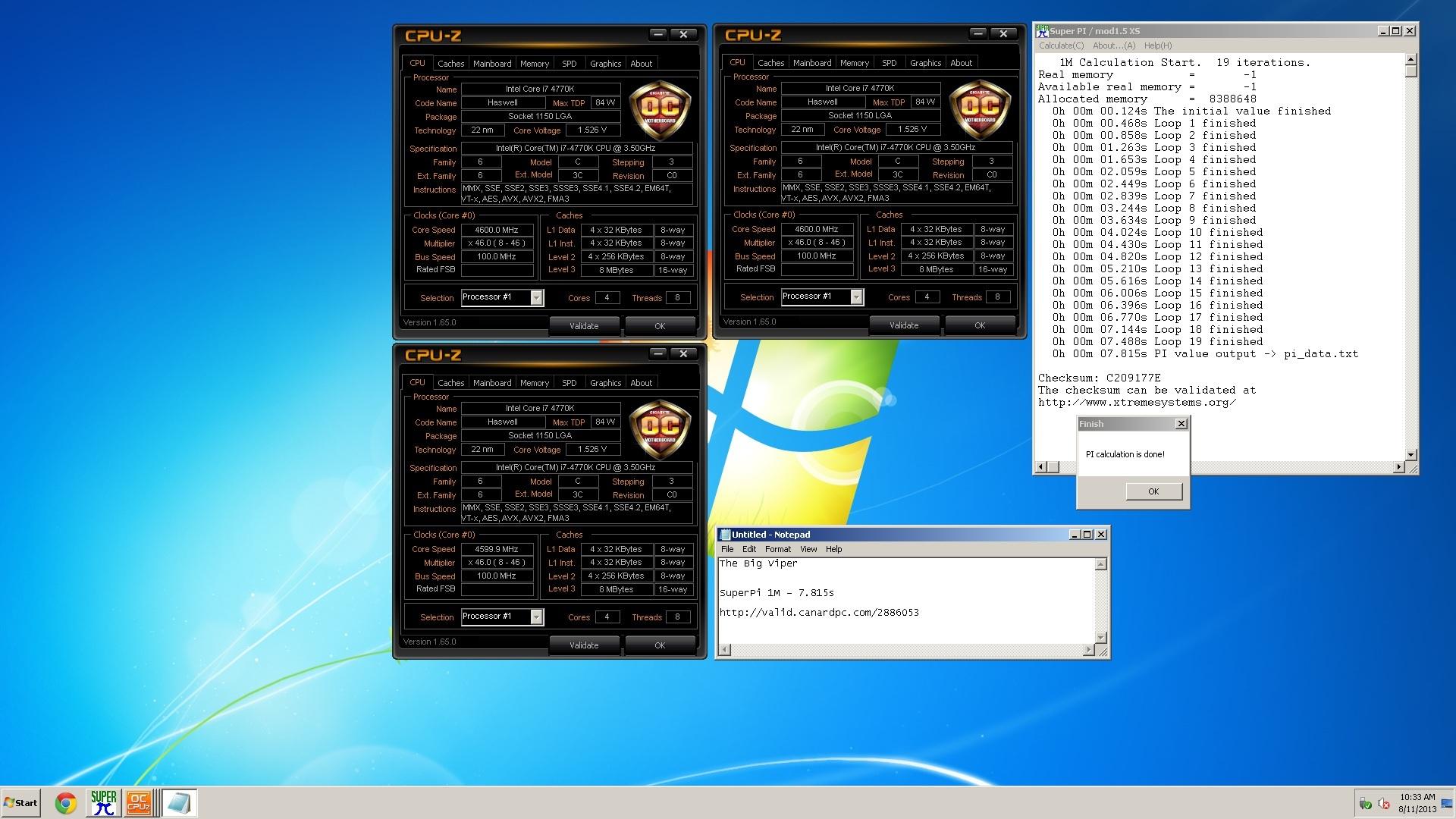Click Core Speed 4599.9 MHz value in bottom CPU-Z
The width and height of the screenshot is (1456, 819).
click(x=497, y=549)
